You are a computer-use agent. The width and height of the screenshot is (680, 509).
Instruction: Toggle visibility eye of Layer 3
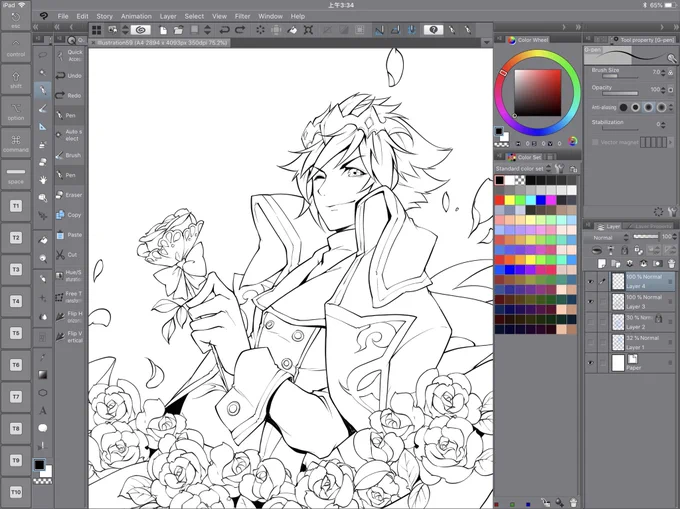point(590,302)
